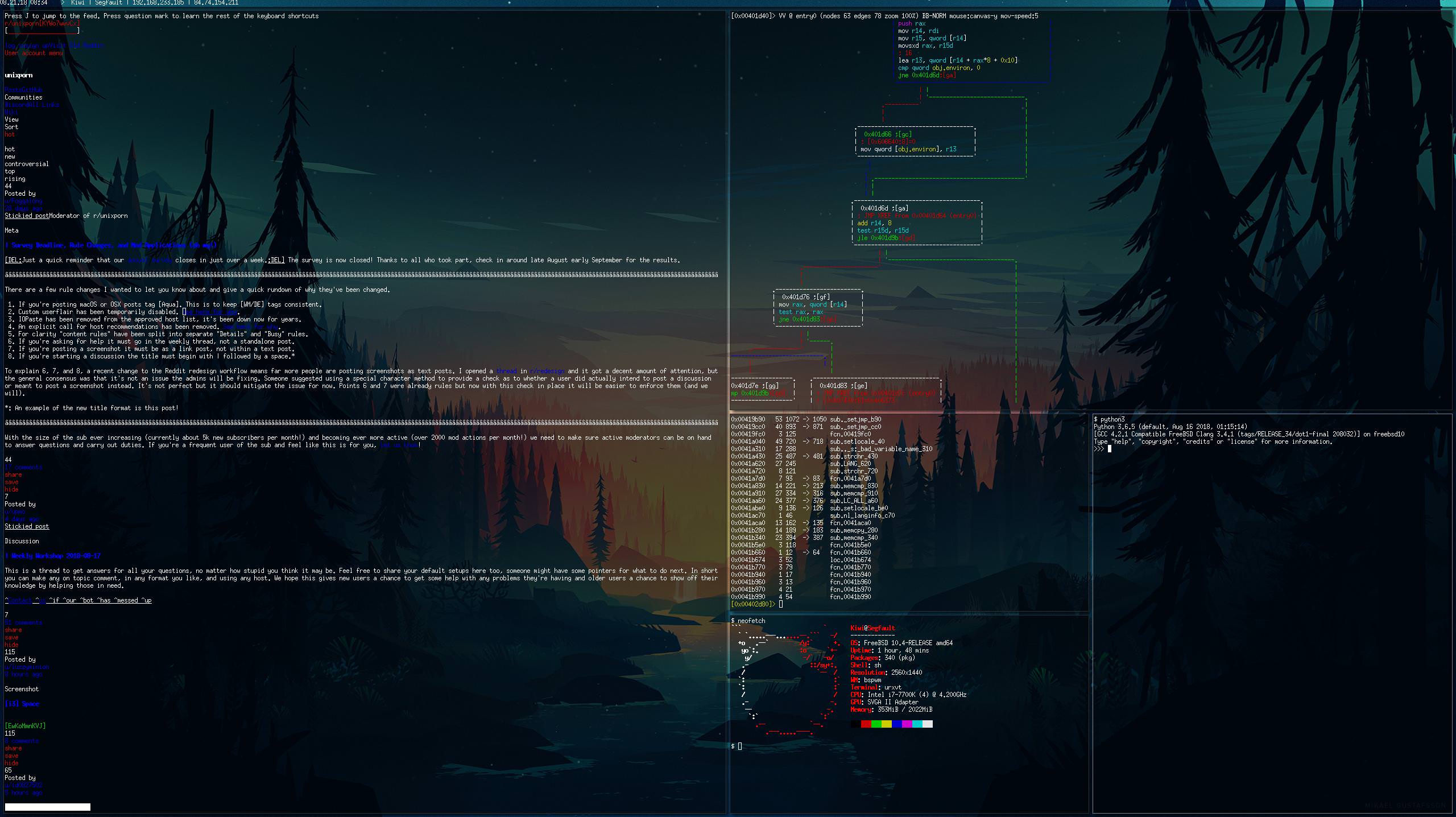The height and width of the screenshot is (817, 1456).
Task: Sort posts by controversial
Action: (x=27, y=164)
